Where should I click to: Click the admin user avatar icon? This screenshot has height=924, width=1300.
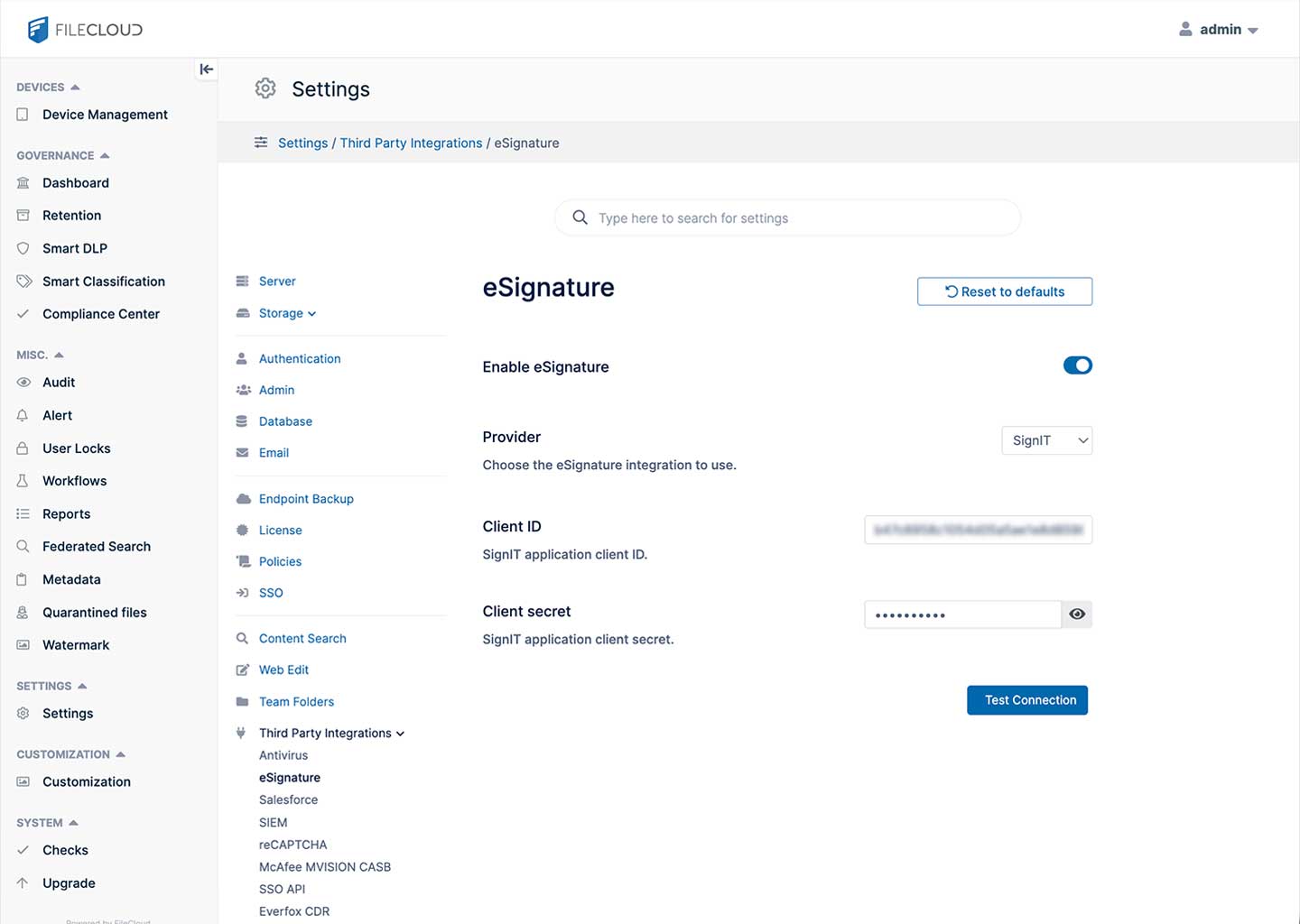[1185, 30]
